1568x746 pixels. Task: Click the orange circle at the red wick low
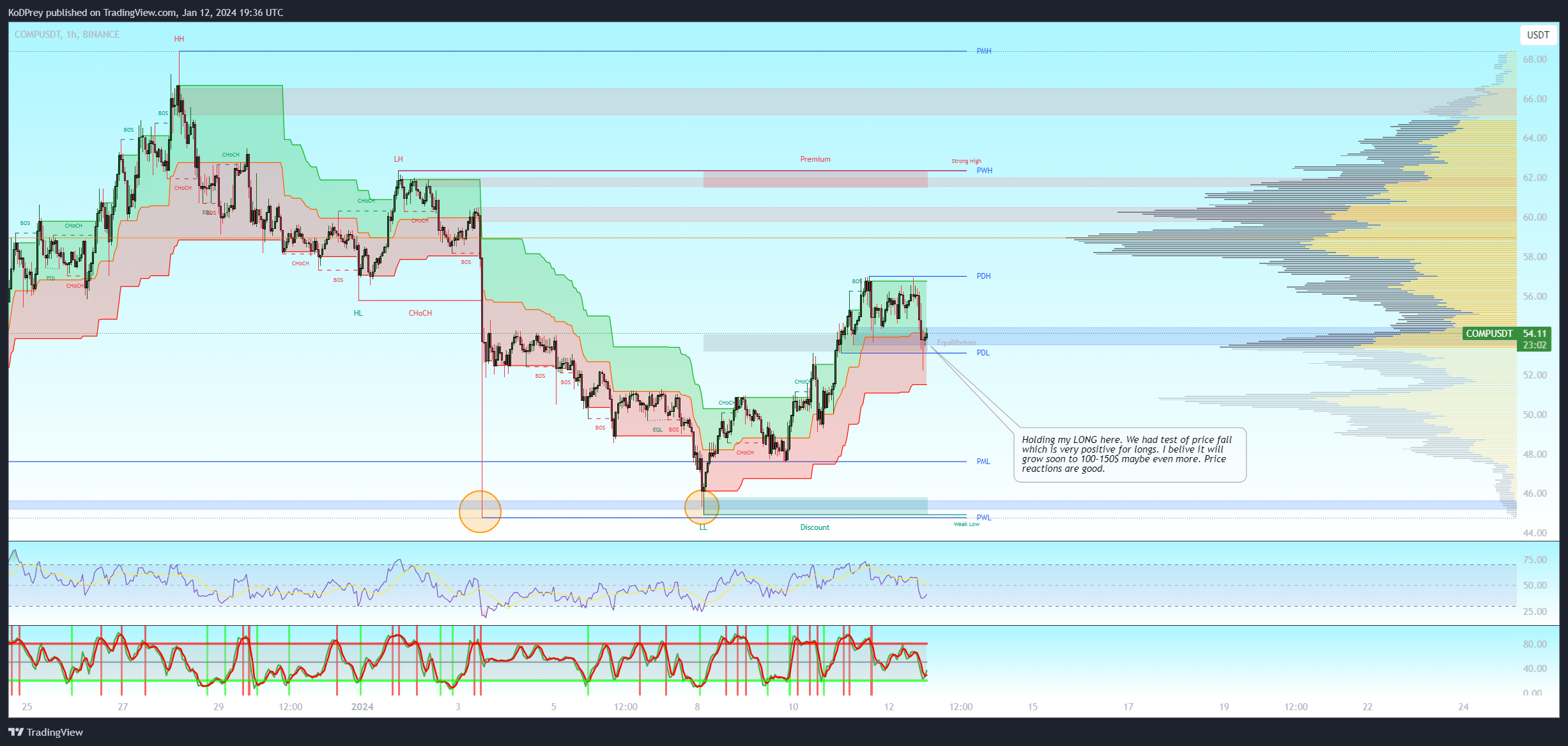point(480,511)
